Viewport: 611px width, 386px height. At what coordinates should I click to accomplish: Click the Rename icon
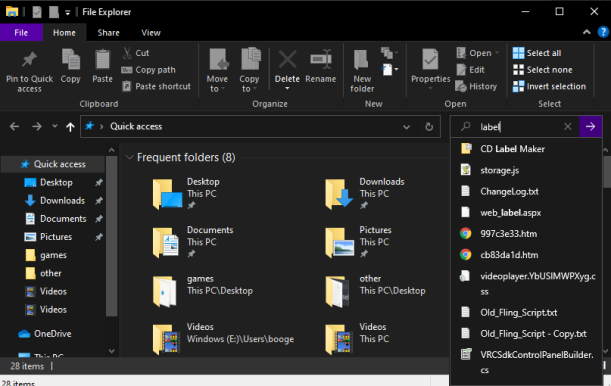click(x=321, y=59)
